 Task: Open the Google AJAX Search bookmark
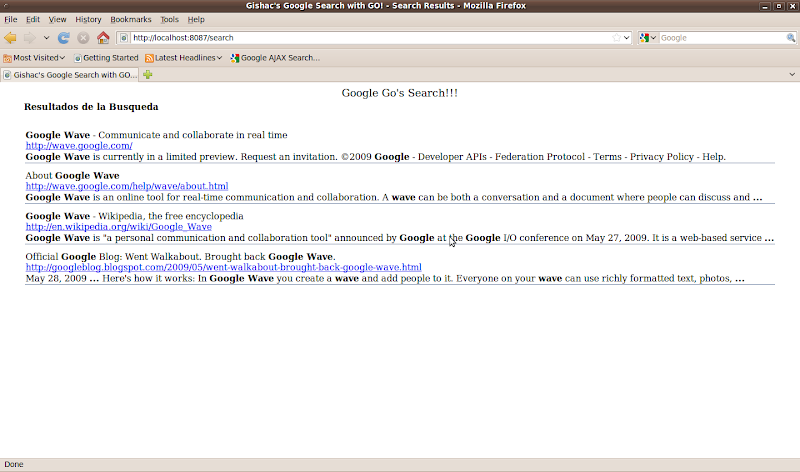click(x=275, y=58)
